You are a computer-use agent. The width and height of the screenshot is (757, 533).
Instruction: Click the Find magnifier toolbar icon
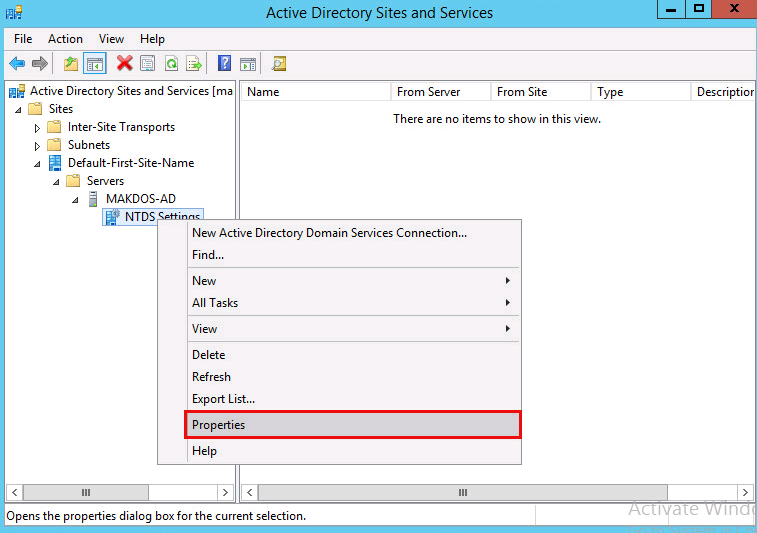[x=279, y=63]
